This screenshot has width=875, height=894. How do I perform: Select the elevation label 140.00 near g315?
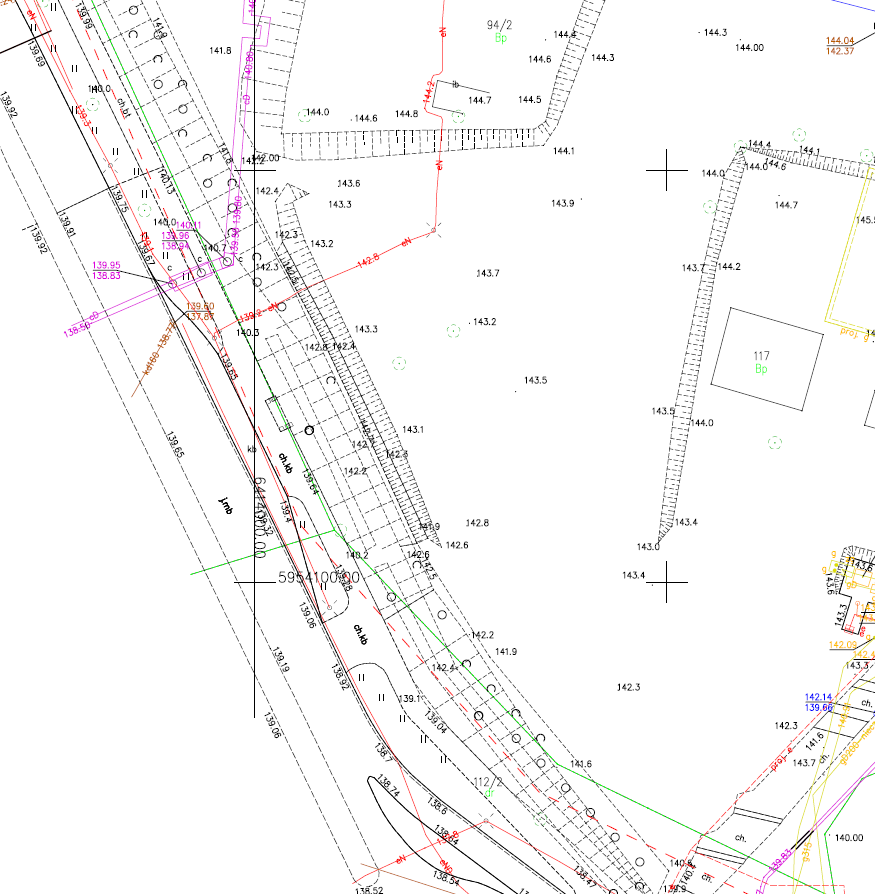849,838
